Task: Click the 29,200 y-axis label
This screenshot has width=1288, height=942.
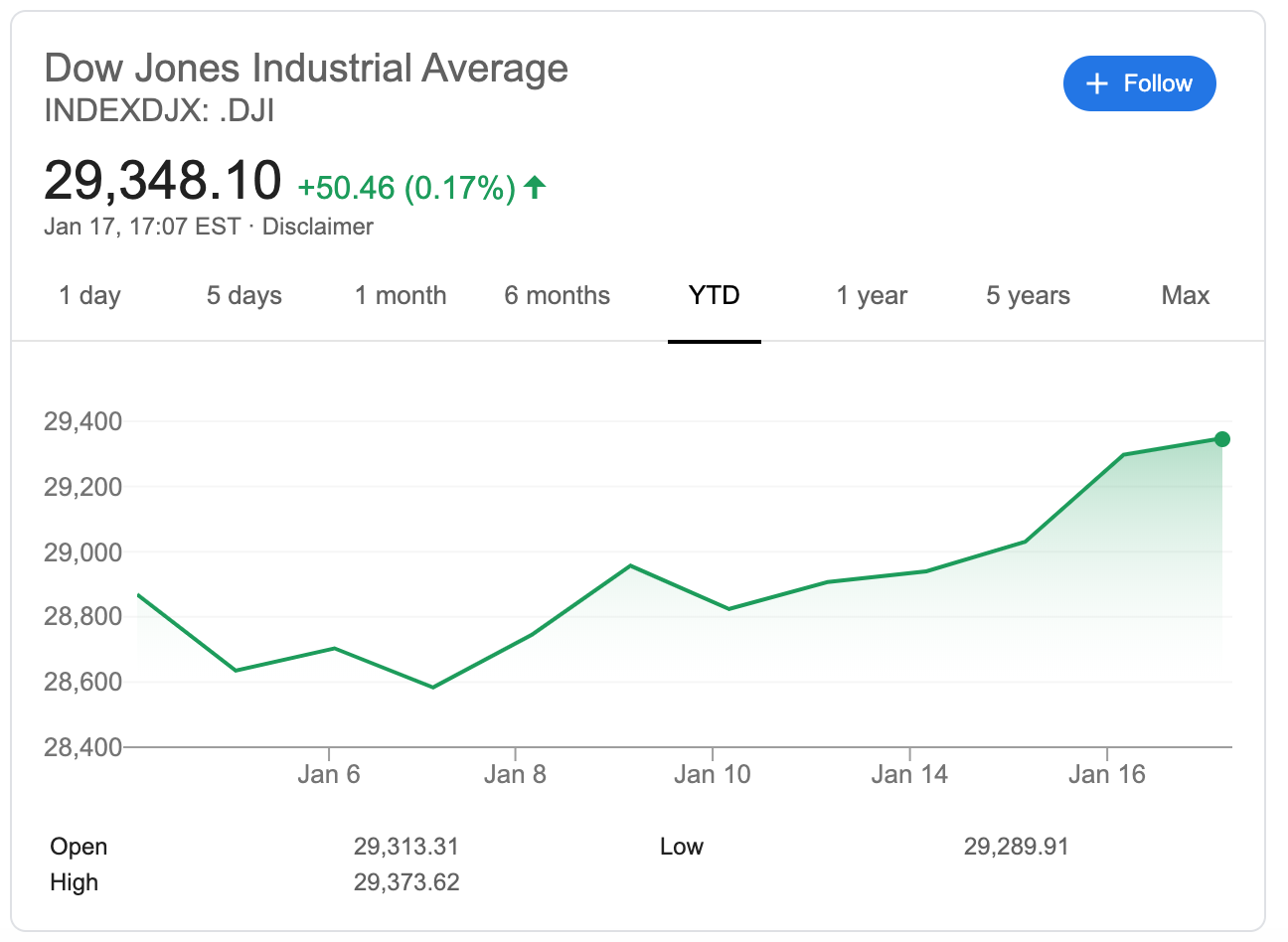Action: coord(83,487)
